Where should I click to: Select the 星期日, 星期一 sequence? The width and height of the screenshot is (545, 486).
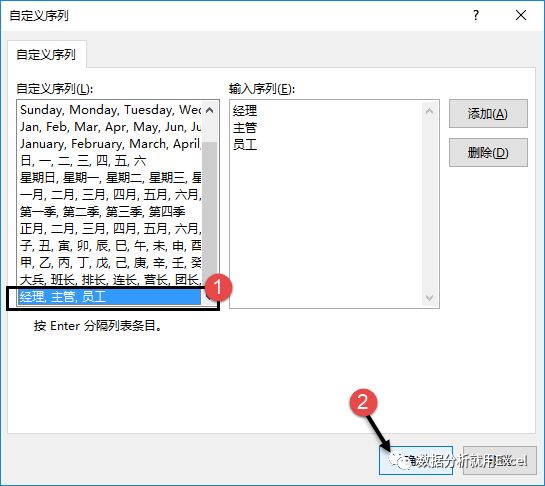(x=110, y=178)
